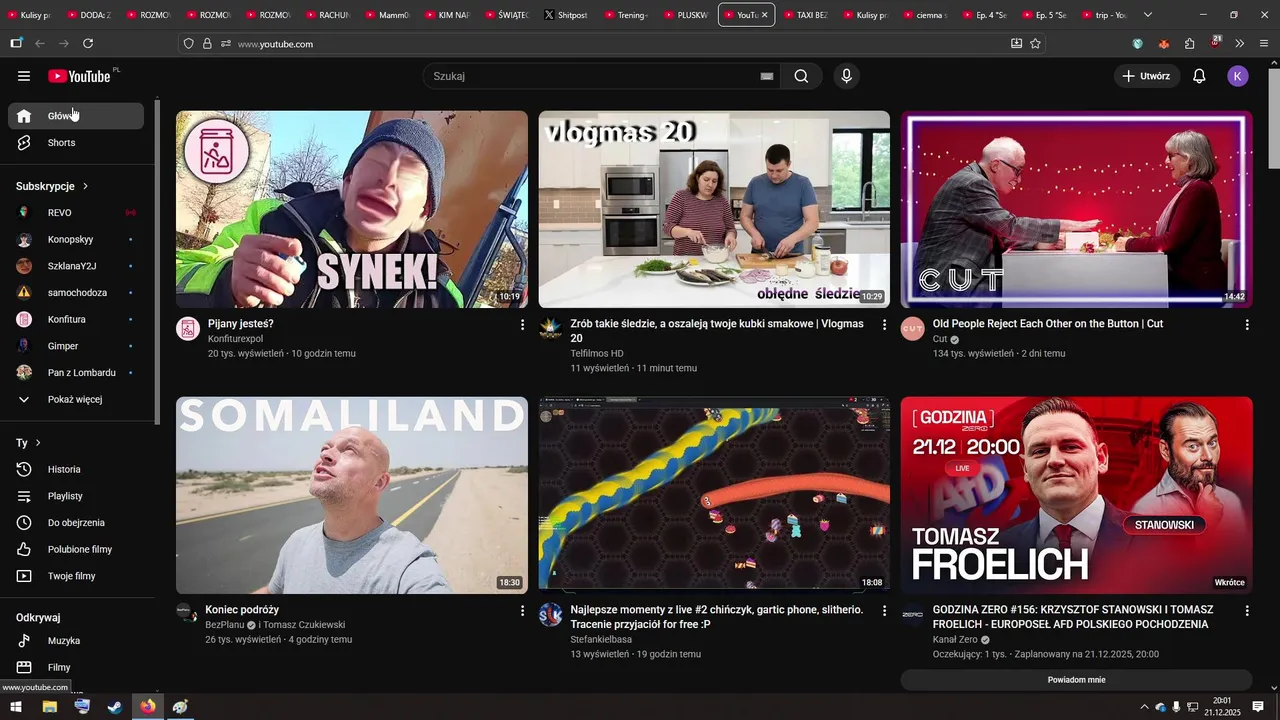This screenshot has width=1280, height=720.
Task: Open options for Najlepsze momenty z live video
Action: tap(884, 611)
